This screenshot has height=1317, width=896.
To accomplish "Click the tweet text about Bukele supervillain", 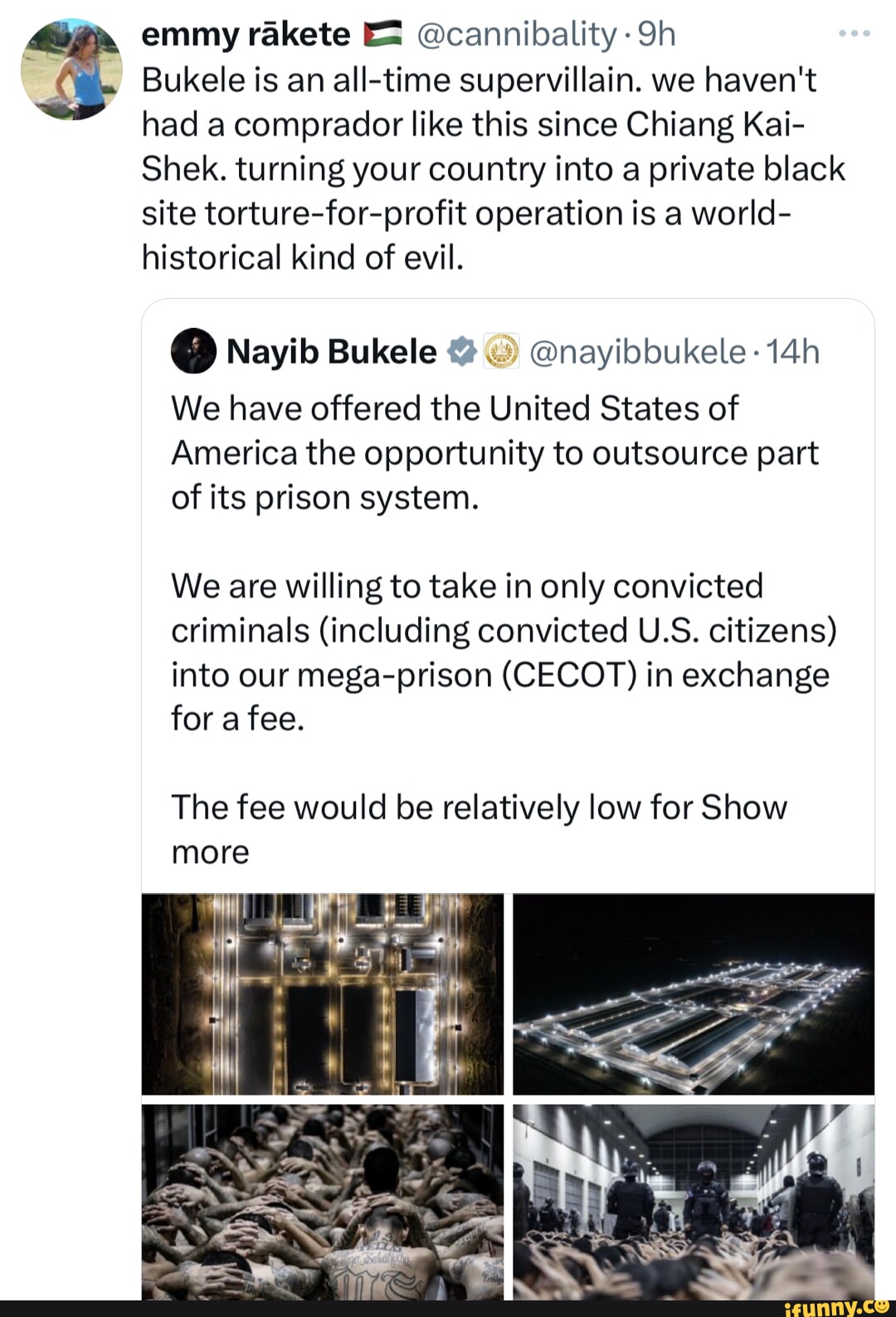I will (493, 168).
